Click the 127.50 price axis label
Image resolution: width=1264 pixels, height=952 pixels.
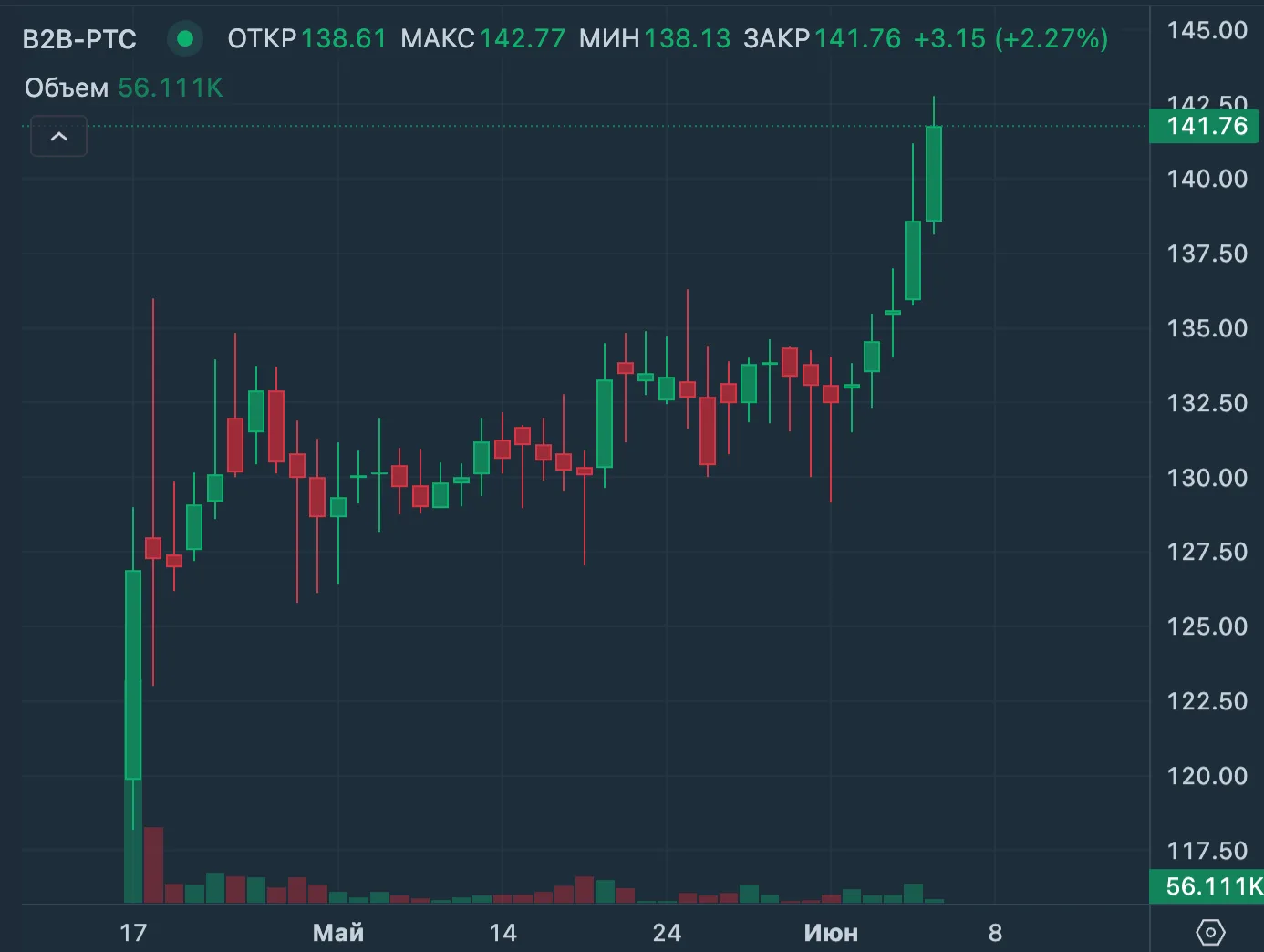(1207, 552)
